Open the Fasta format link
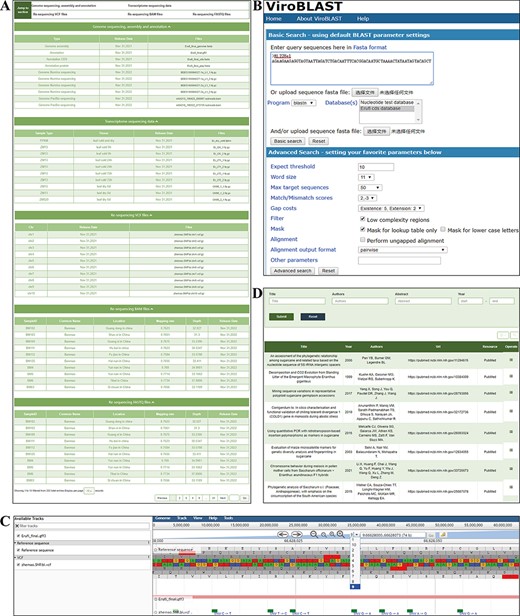 370,47
